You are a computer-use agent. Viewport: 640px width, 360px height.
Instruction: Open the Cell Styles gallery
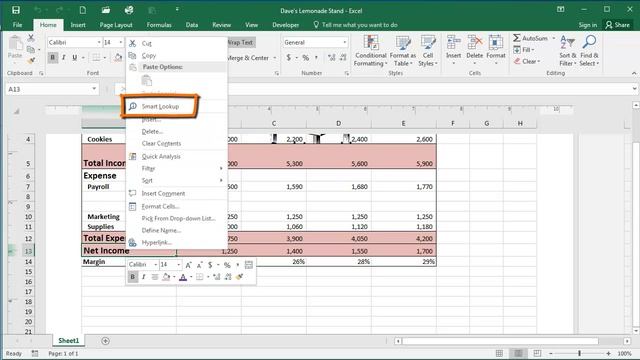(428, 51)
